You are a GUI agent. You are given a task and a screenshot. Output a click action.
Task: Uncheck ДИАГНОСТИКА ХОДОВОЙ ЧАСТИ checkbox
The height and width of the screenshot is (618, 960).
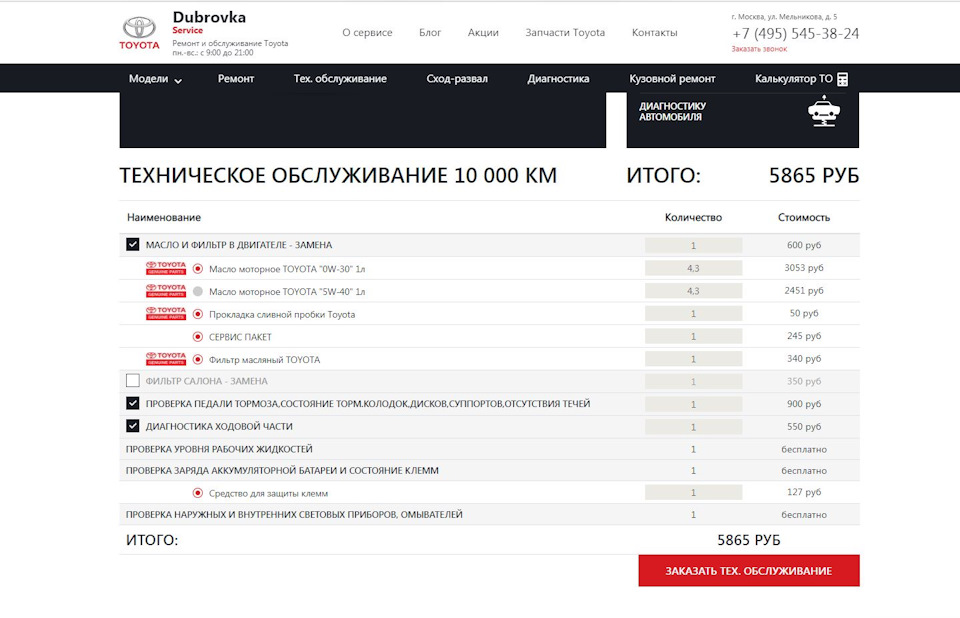[132, 426]
